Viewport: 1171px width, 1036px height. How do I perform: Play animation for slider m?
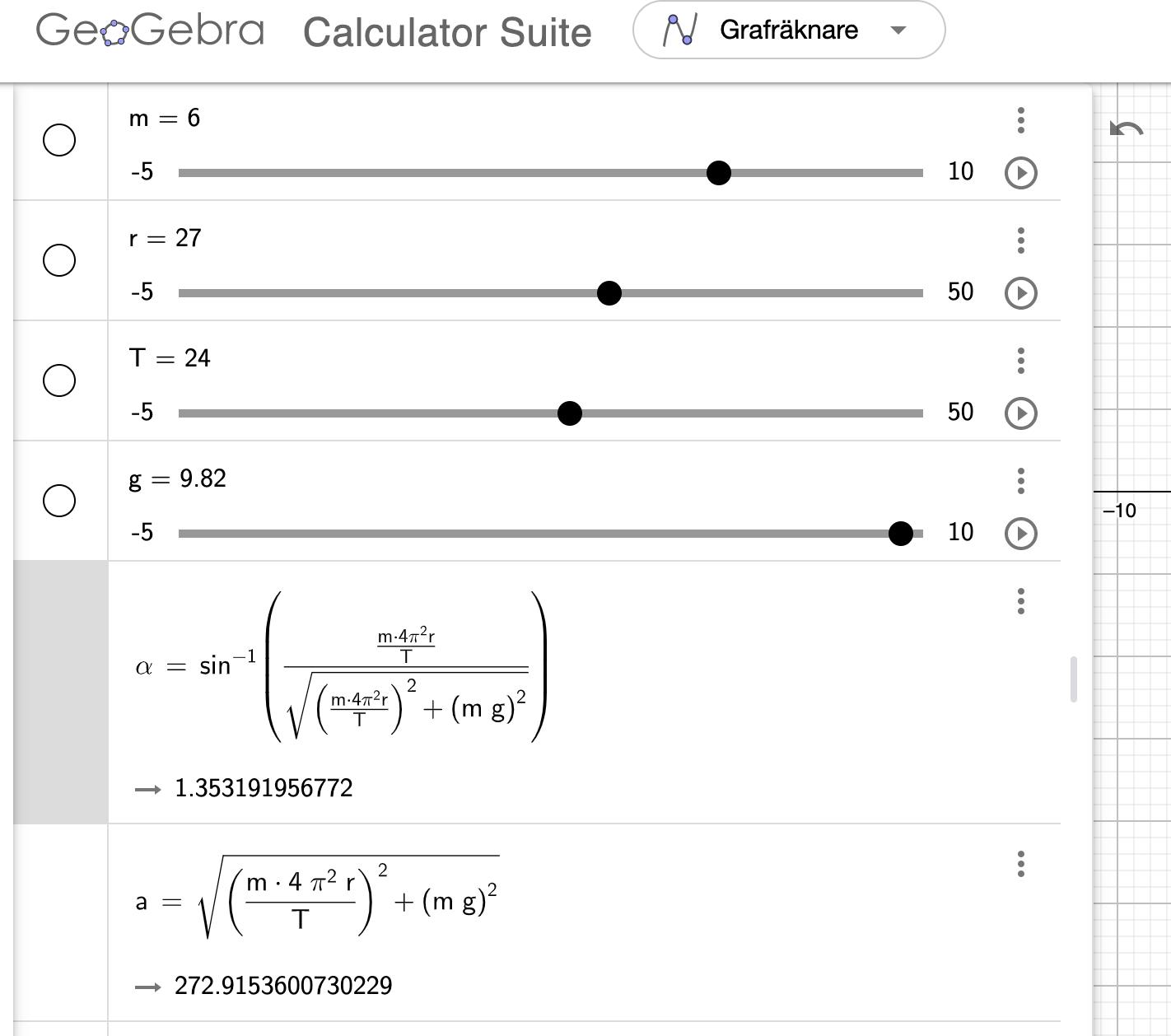tap(1020, 173)
